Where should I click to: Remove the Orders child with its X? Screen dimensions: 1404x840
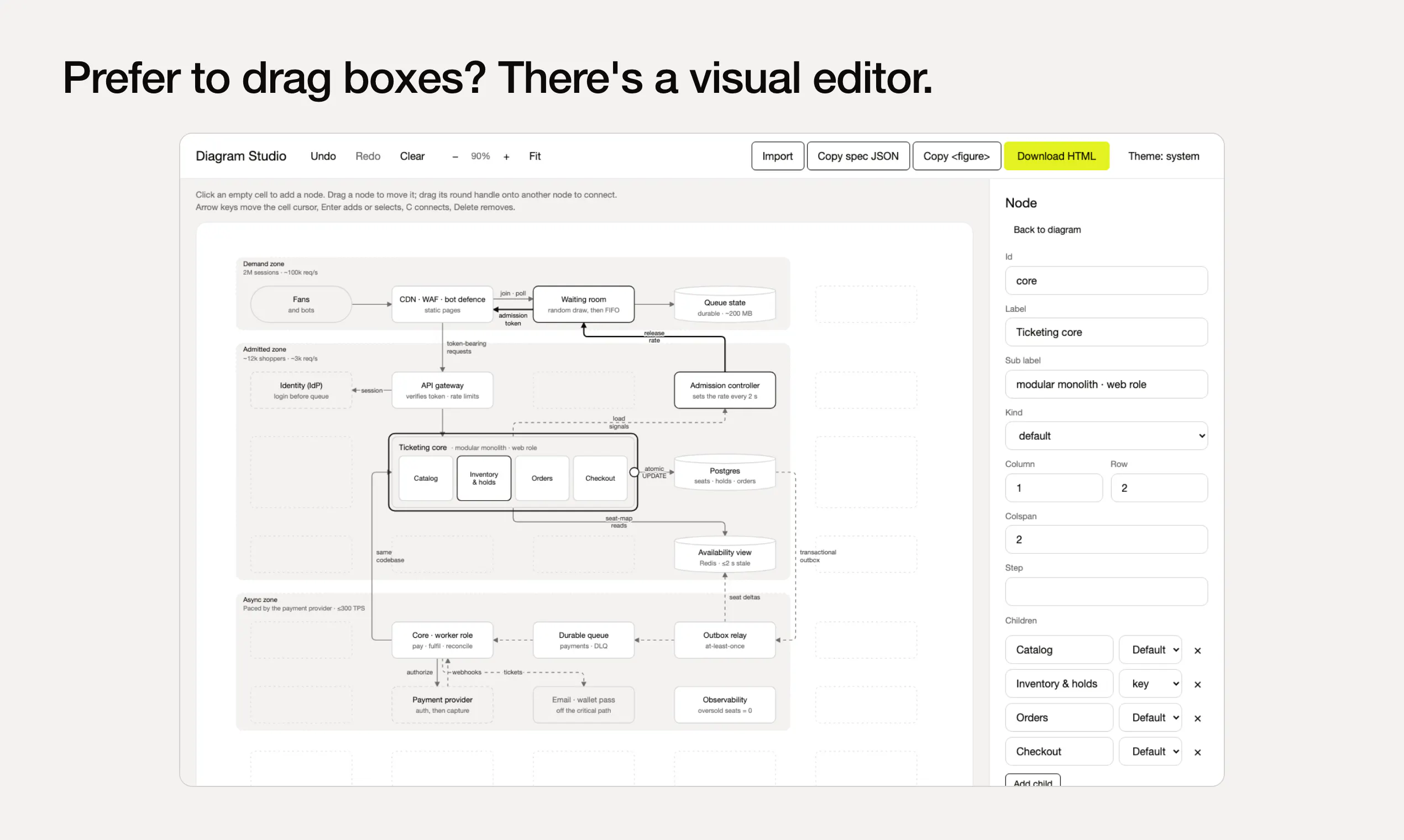(x=1197, y=718)
